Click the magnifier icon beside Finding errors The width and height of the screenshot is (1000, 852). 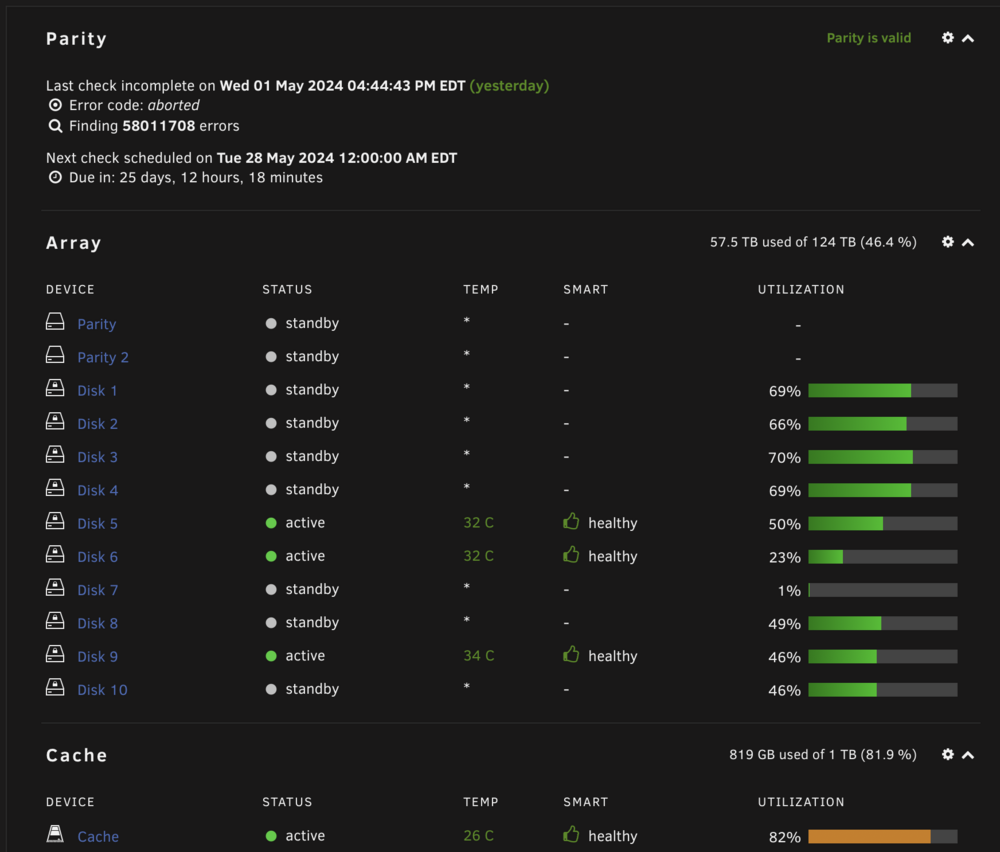pyautogui.click(x=55, y=126)
